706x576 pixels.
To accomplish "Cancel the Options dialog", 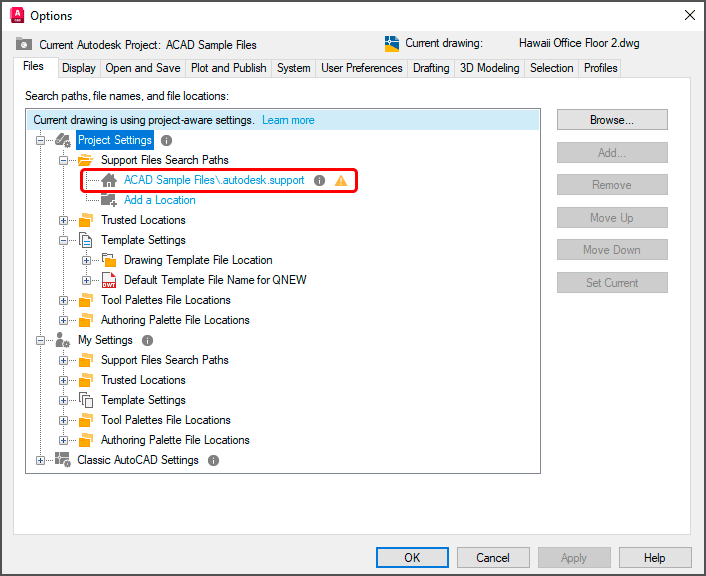I will 493,558.
